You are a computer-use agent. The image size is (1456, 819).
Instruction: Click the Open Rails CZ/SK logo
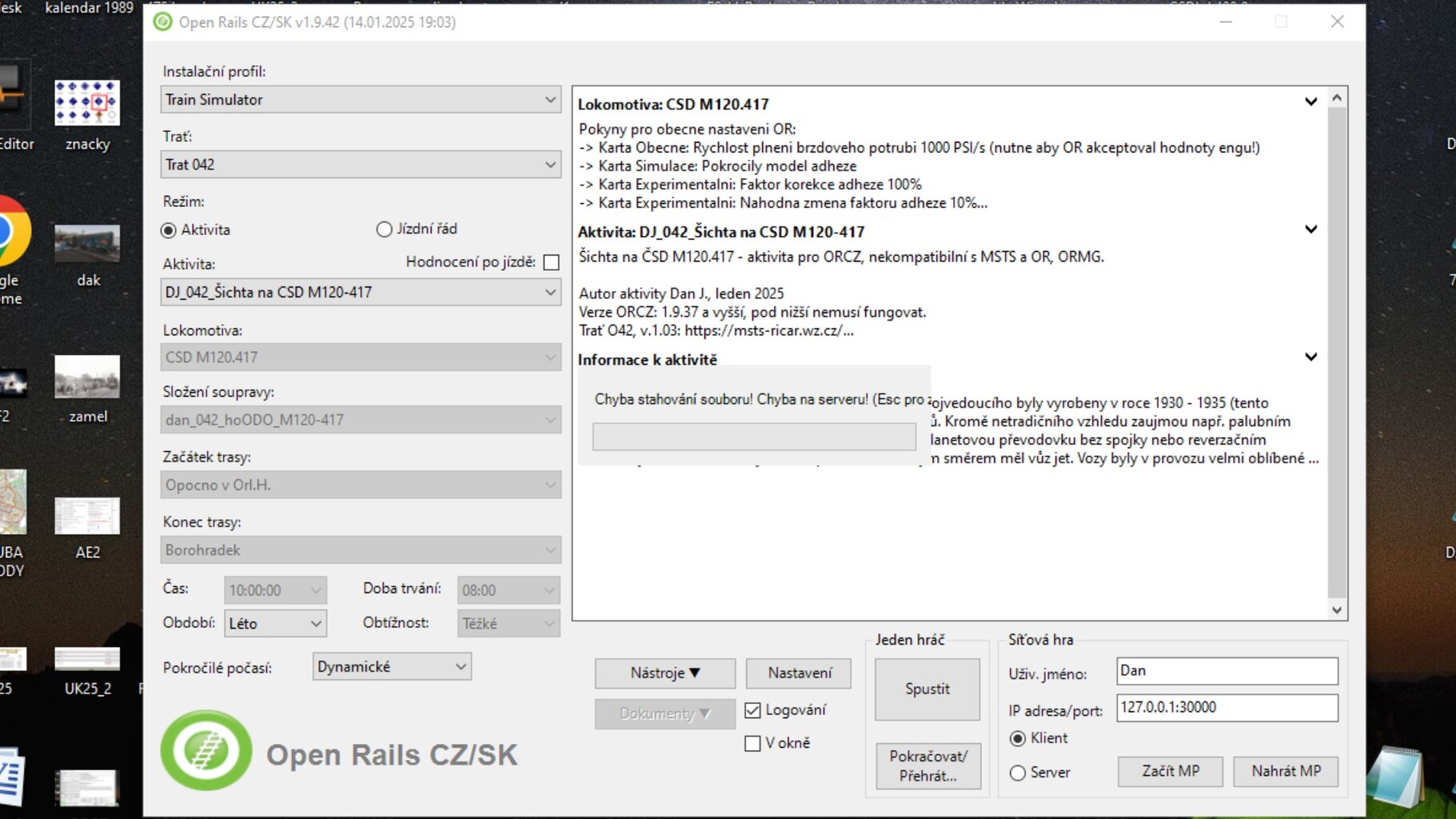click(206, 750)
